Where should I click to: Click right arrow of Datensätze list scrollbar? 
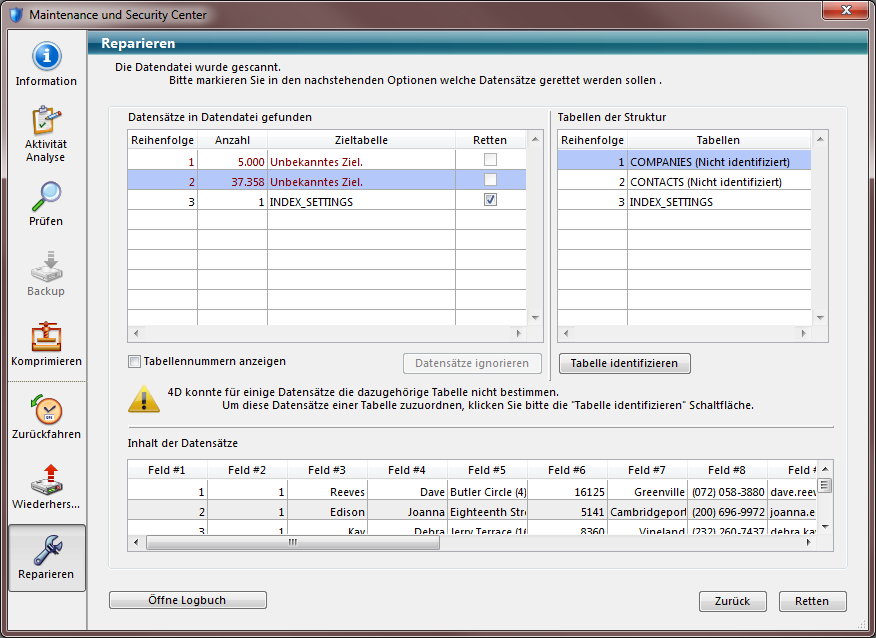(518, 333)
